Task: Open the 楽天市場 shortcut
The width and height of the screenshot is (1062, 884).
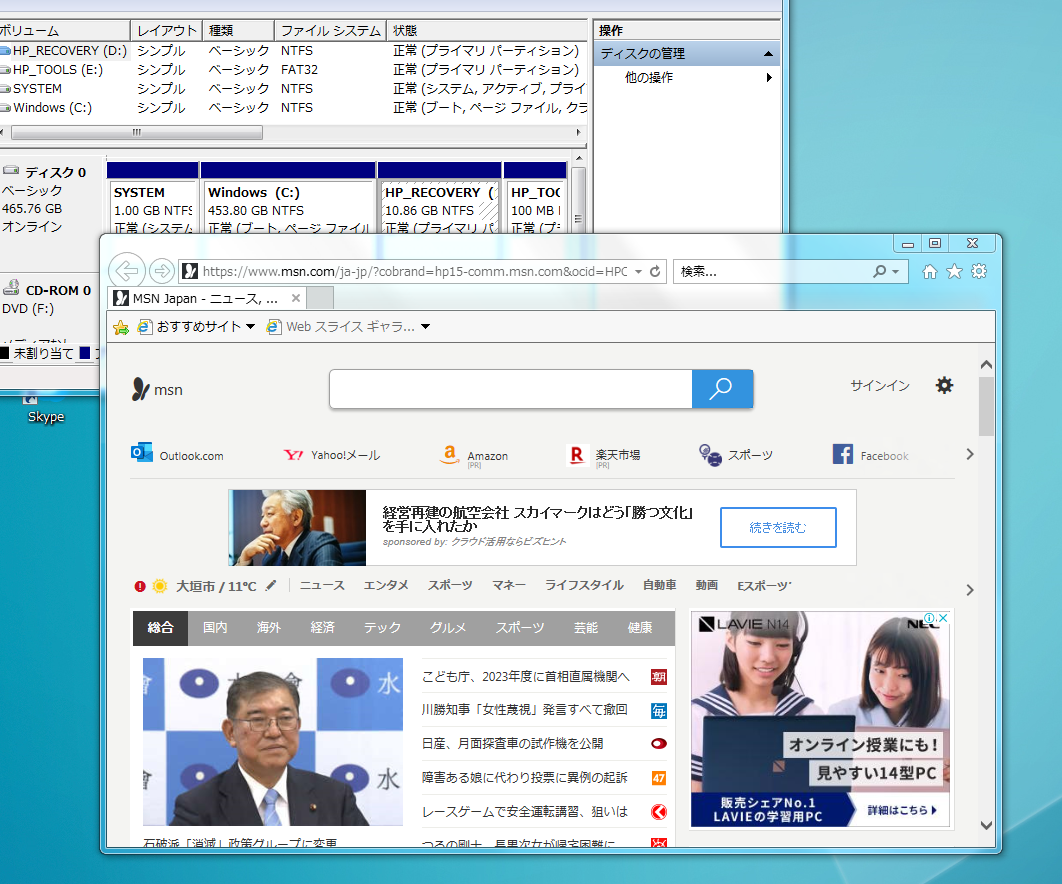Action: click(603, 455)
